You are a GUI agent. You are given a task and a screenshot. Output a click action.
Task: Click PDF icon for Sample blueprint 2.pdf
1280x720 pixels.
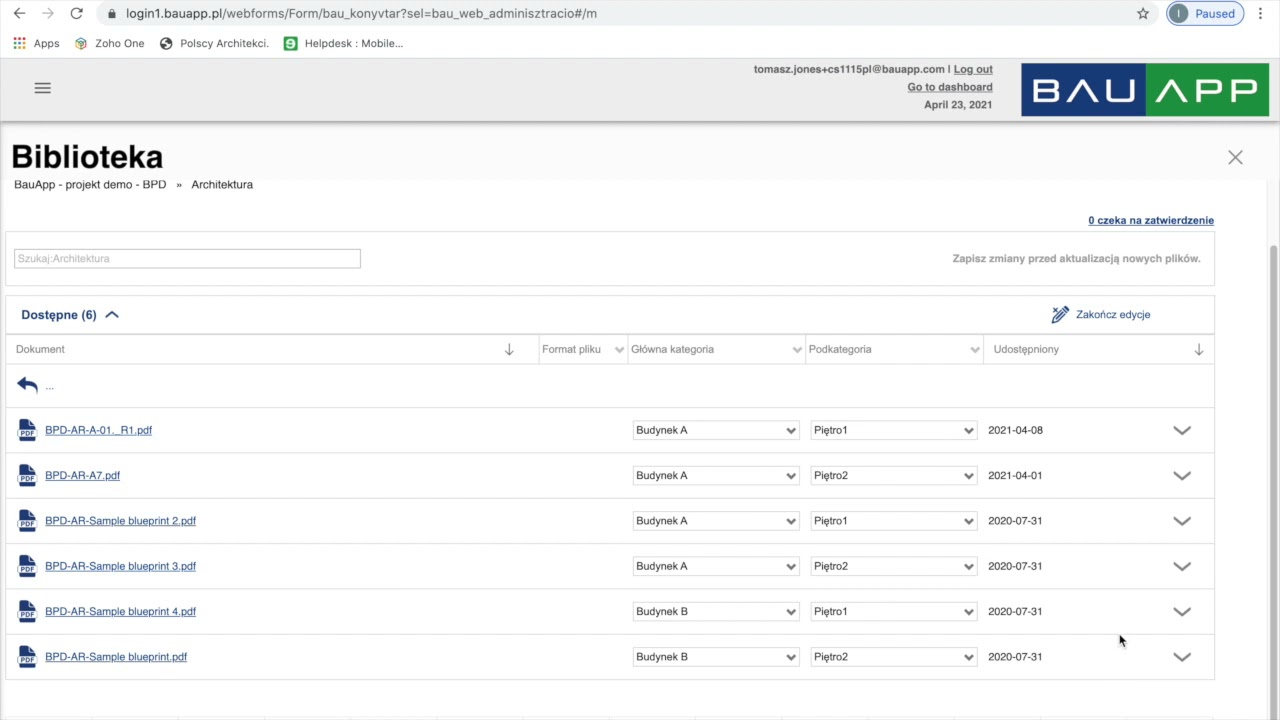coord(27,521)
